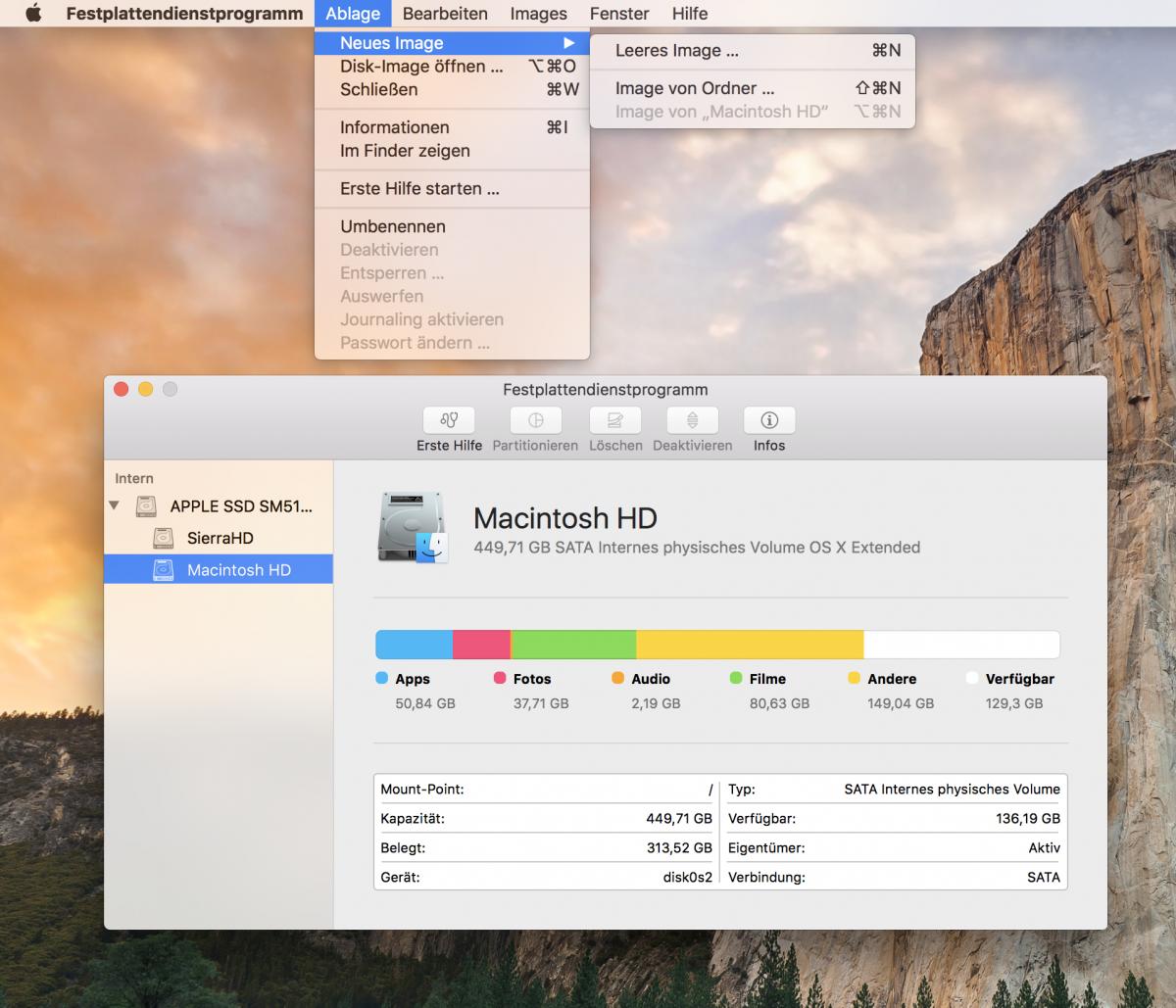
Task: Click the Entsperren … menu entry
Action: 452,273
